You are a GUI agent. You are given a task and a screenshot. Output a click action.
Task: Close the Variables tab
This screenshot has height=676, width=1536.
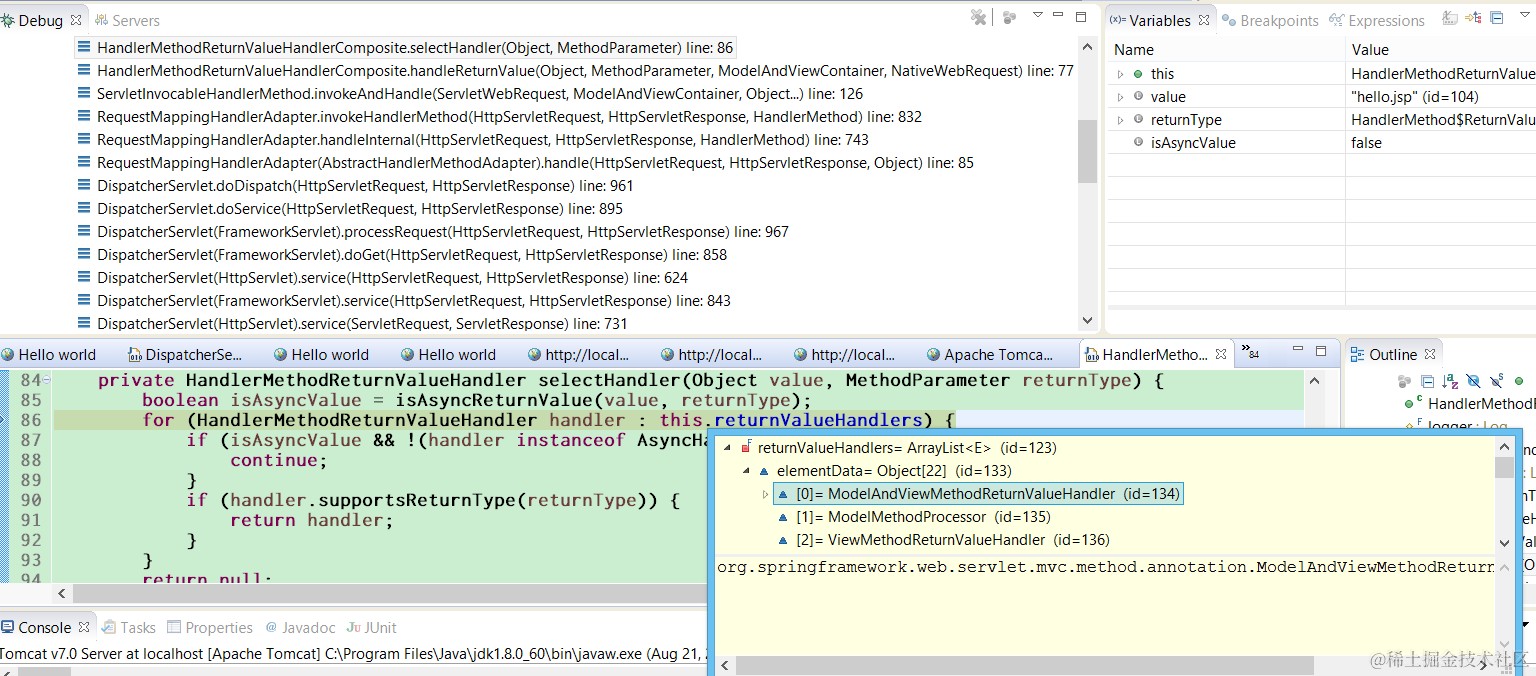tap(1204, 20)
